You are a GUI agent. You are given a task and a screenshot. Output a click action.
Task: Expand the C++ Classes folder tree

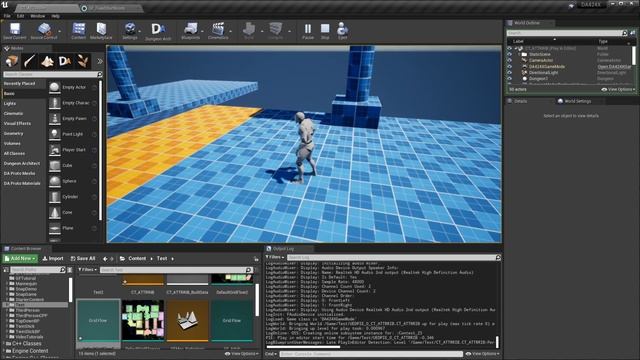pos(4,344)
